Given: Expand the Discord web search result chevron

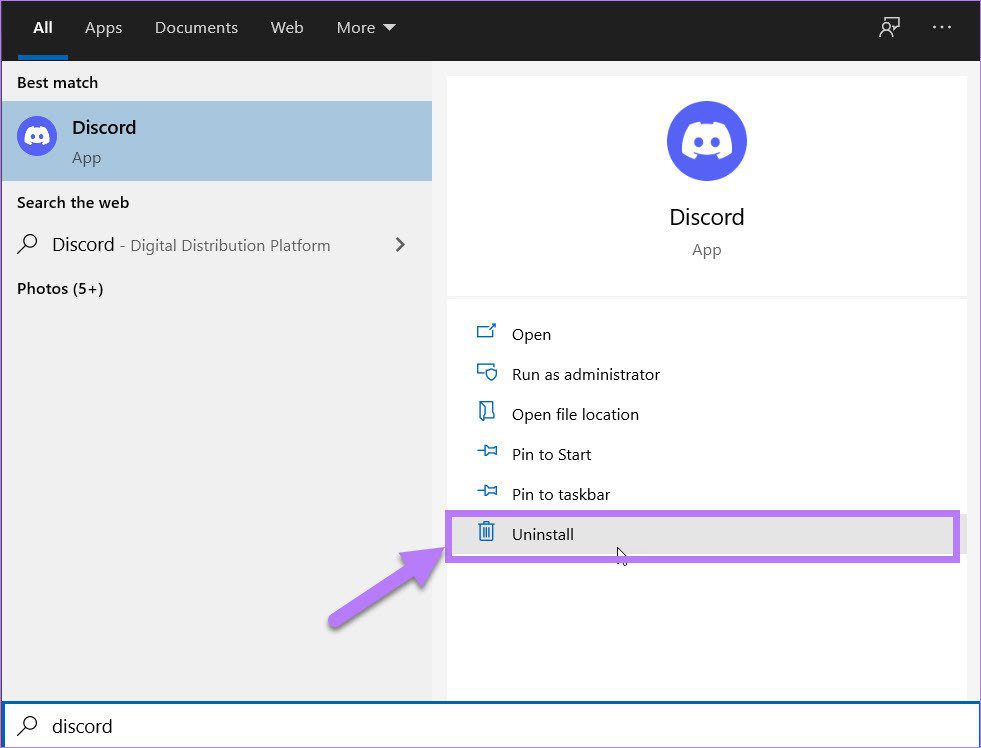Looking at the screenshot, I should [x=400, y=245].
